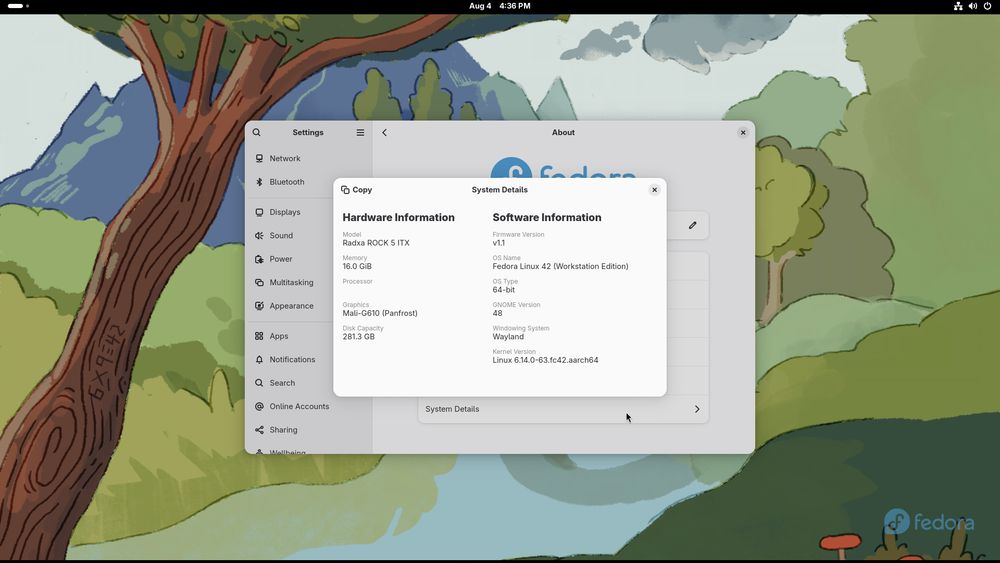
Task: Click the Power icon in the sidebar
Action: coord(259,260)
